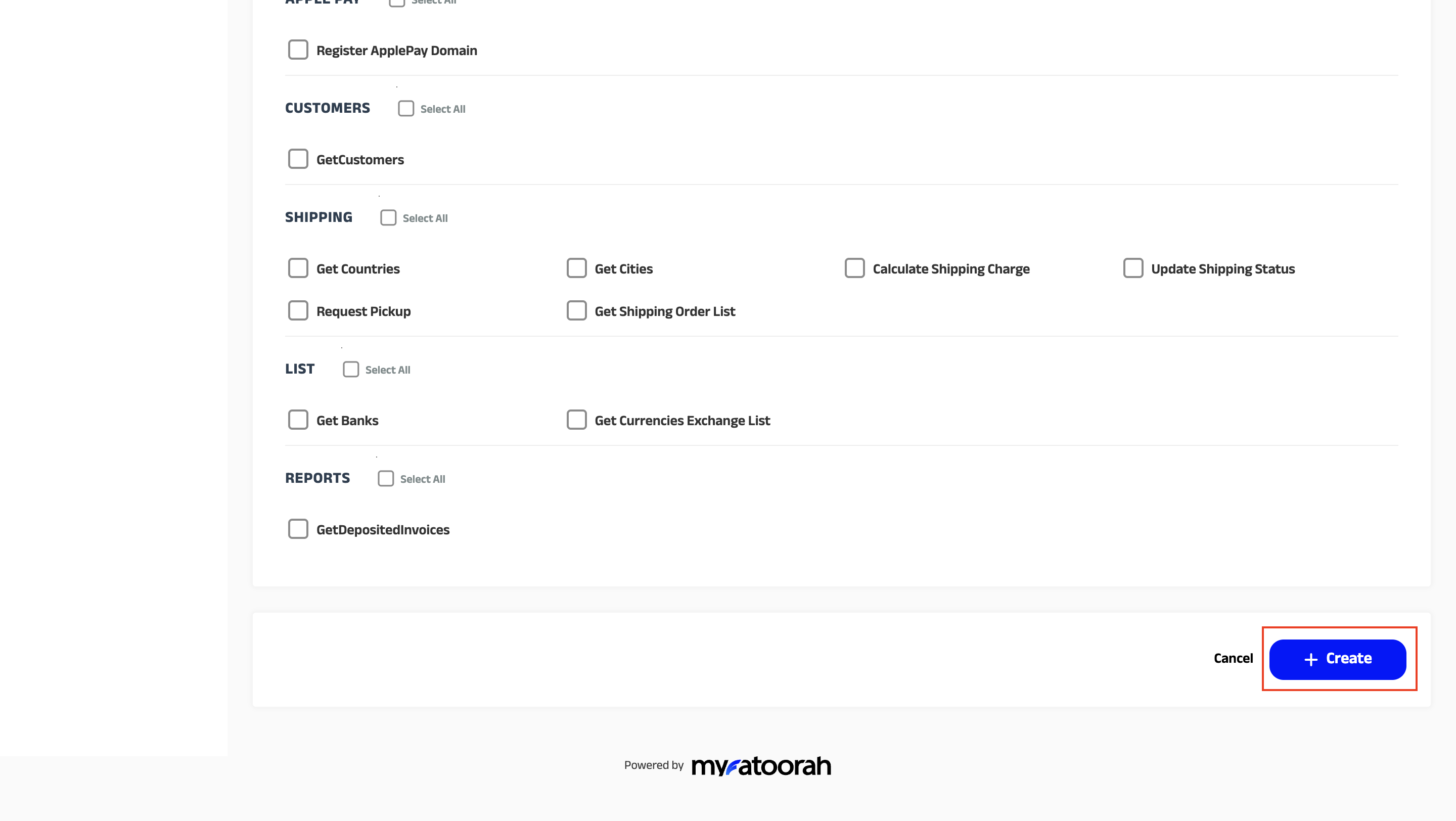The image size is (1456, 821).
Task: Open the MyFatoorah footer logo
Action: point(761,766)
